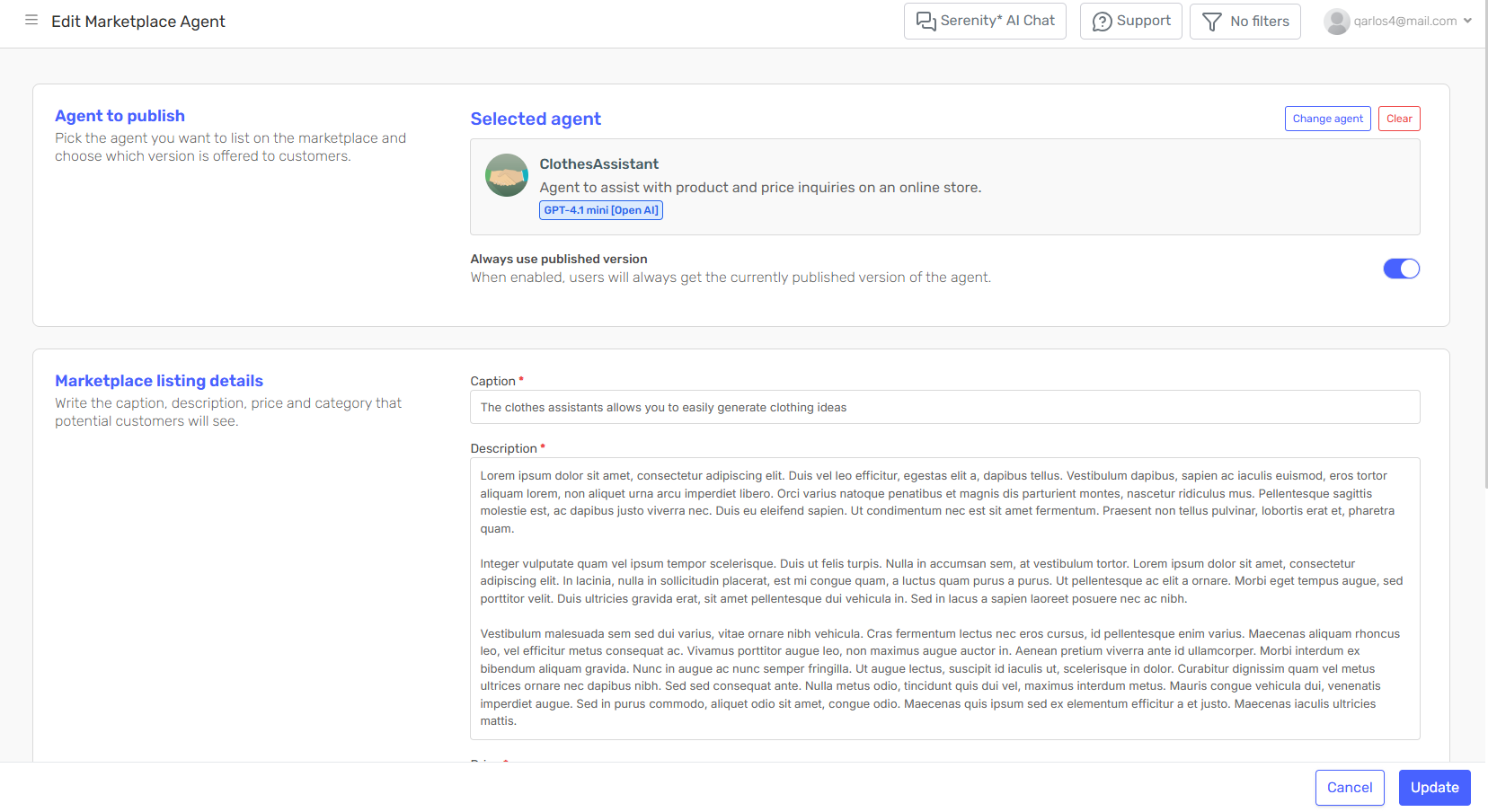Screen dimensions: 1488x812
Task: Open the Support button
Action: (1130, 21)
